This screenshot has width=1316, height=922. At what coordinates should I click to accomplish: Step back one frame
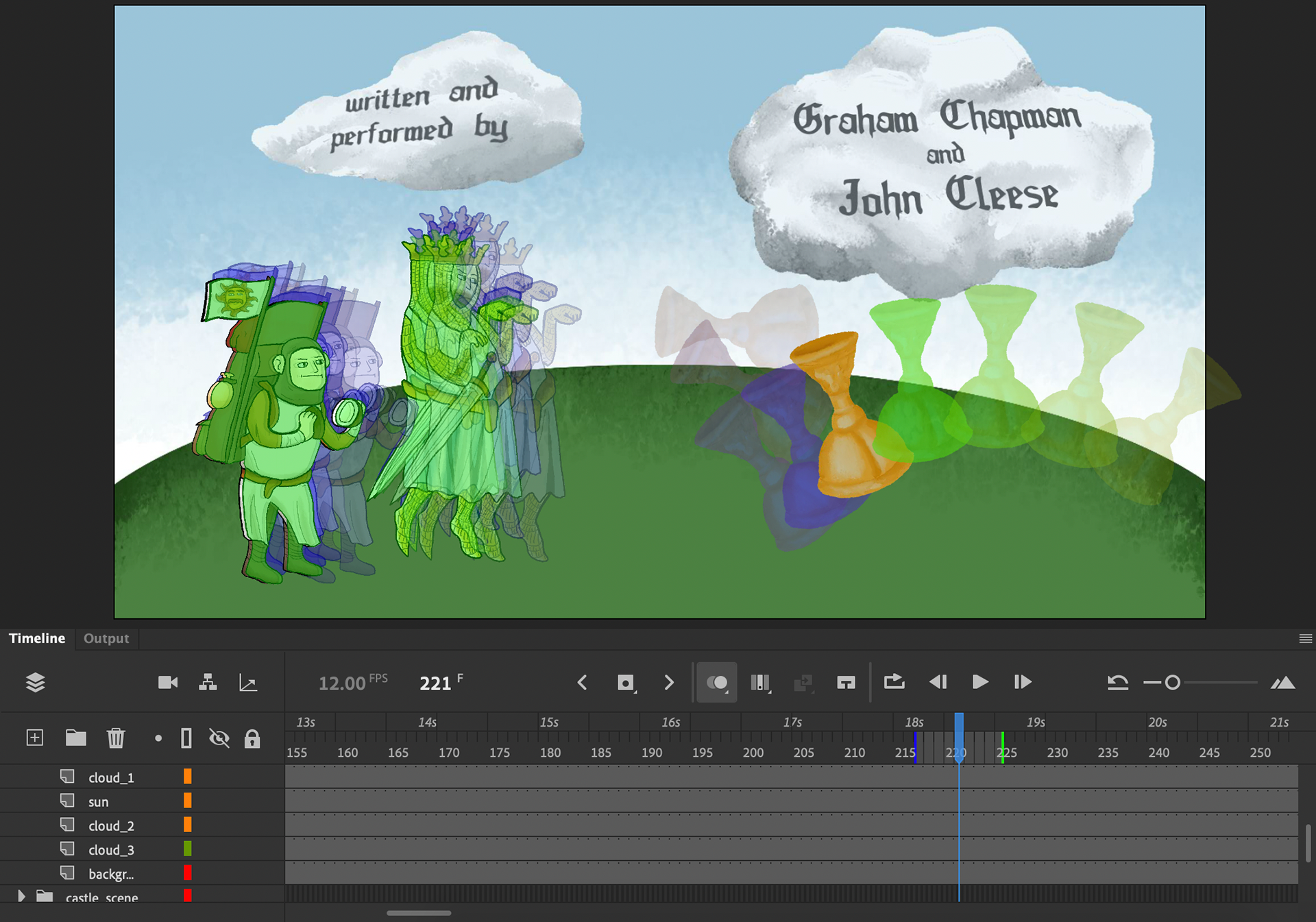coord(938,681)
